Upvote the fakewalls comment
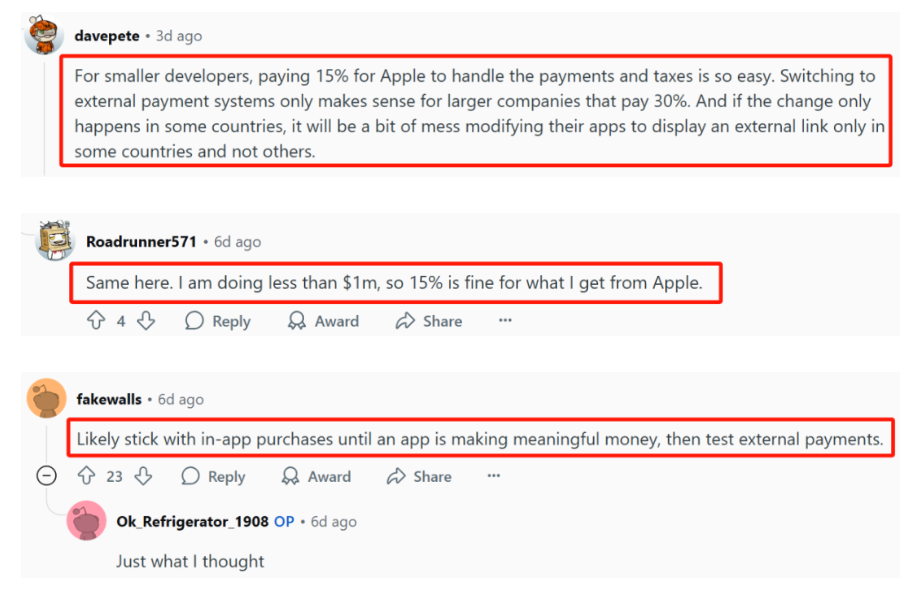This screenshot has width=919, height=589. pos(86,476)
